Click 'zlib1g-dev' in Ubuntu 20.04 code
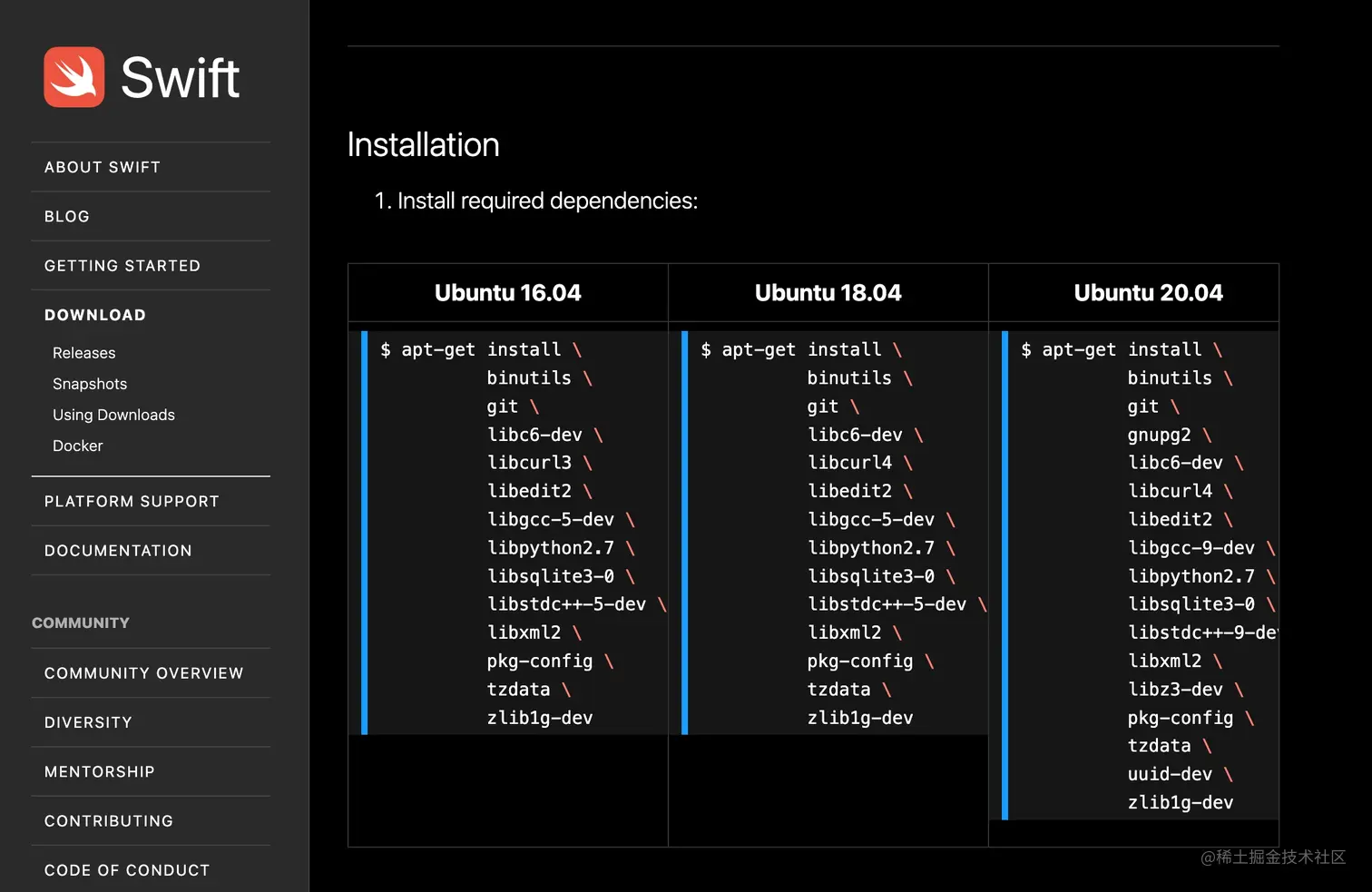This screenshot has width=1372, height=892. (1181, 802)
